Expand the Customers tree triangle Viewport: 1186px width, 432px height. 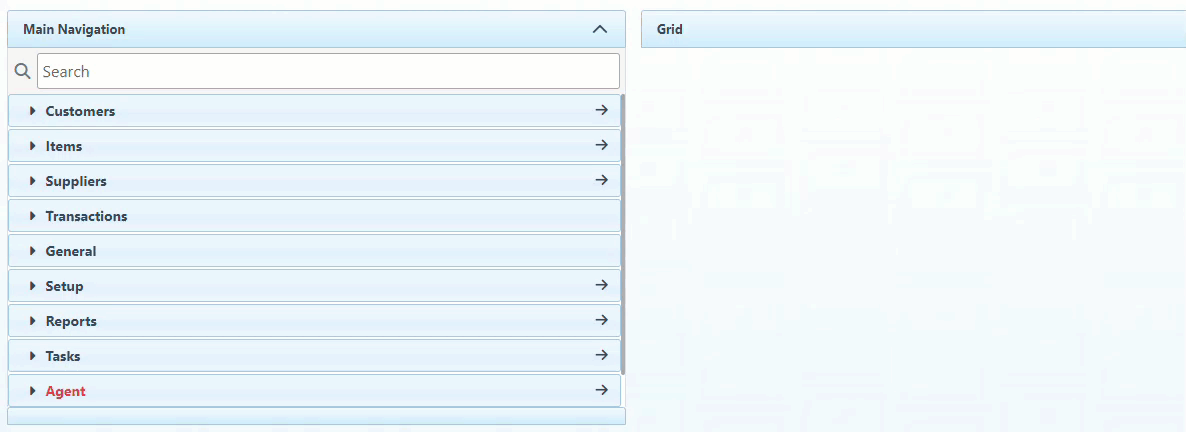pos(33,111)
